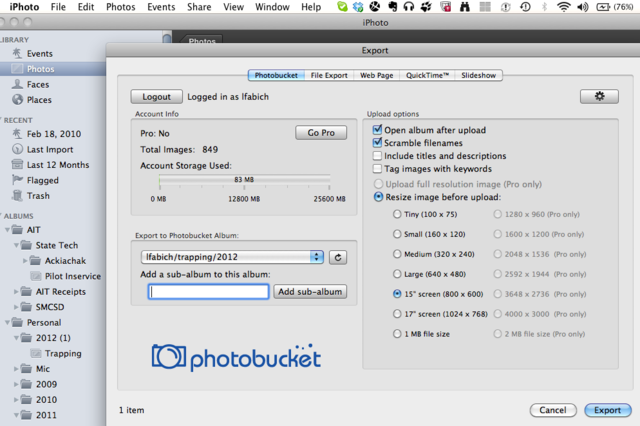
Task: Select the Photobucket tab
Action: click(x=276, y=75)
